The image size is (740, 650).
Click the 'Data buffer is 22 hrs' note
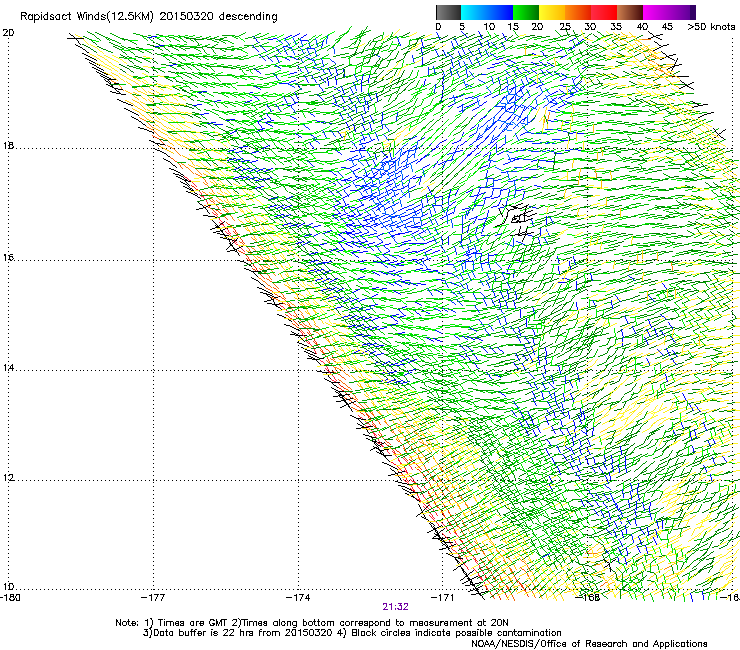click(352, 633)
